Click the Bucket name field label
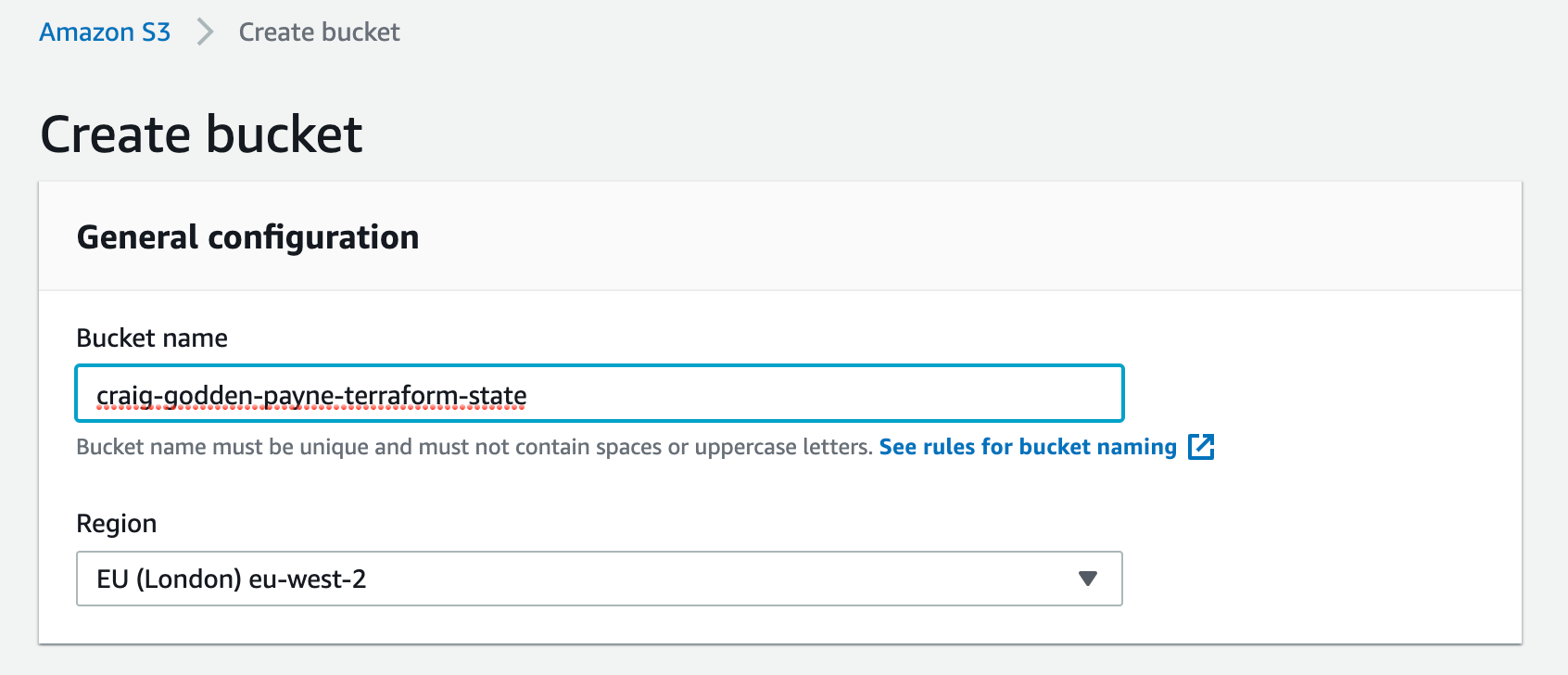Screen dimensions: 1568x675 tap(152, 337)
